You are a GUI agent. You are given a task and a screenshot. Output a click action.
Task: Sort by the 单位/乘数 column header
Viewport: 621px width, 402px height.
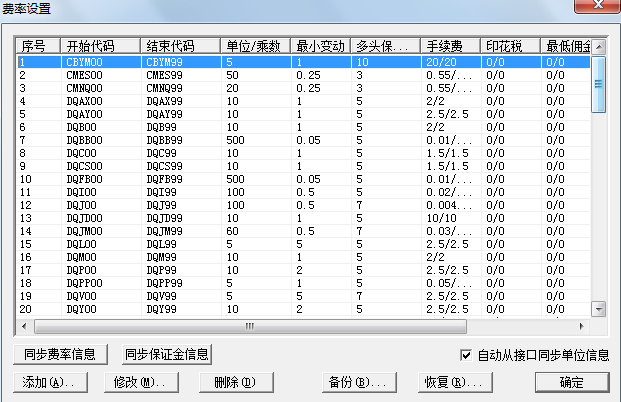256,46
